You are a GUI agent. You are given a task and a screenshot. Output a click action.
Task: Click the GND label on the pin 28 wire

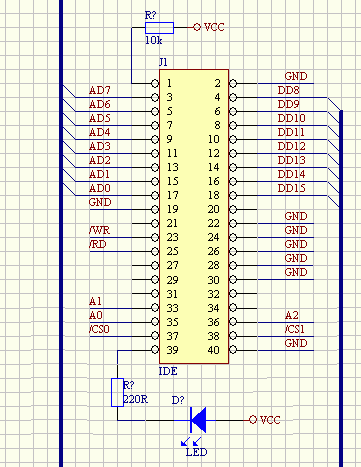coord(296,258)
